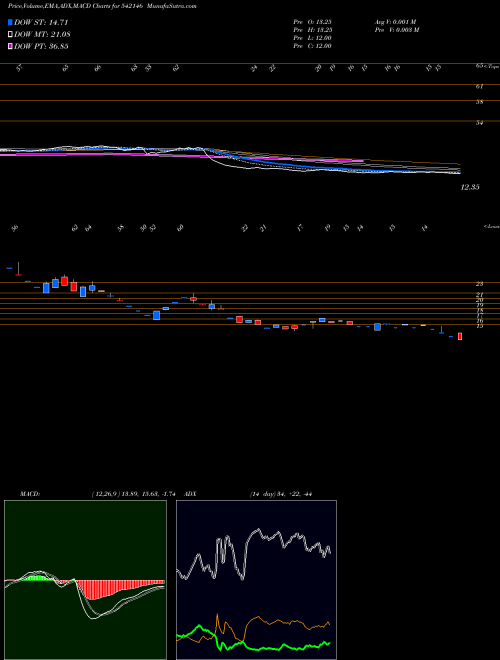
Task: Click the ADX '(14 day)' parameter values
Action: click(281, 494)
